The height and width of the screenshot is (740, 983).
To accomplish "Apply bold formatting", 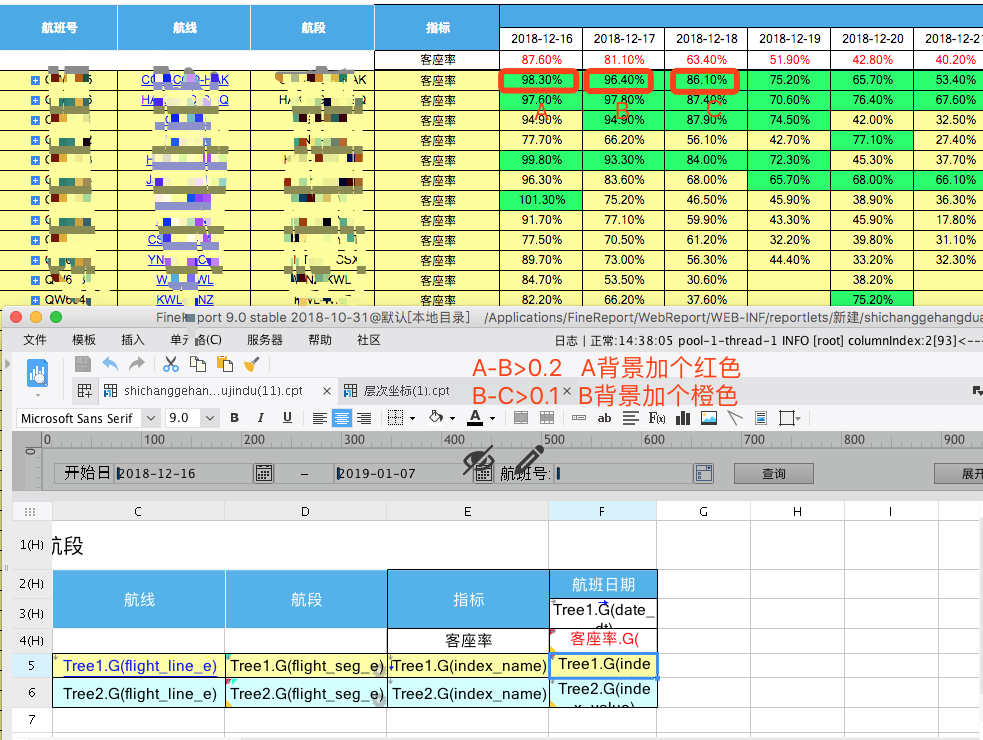I will 234,418.
